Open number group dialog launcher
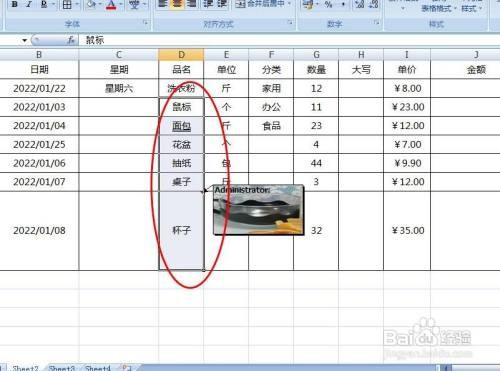 click(x=377, y=23)
